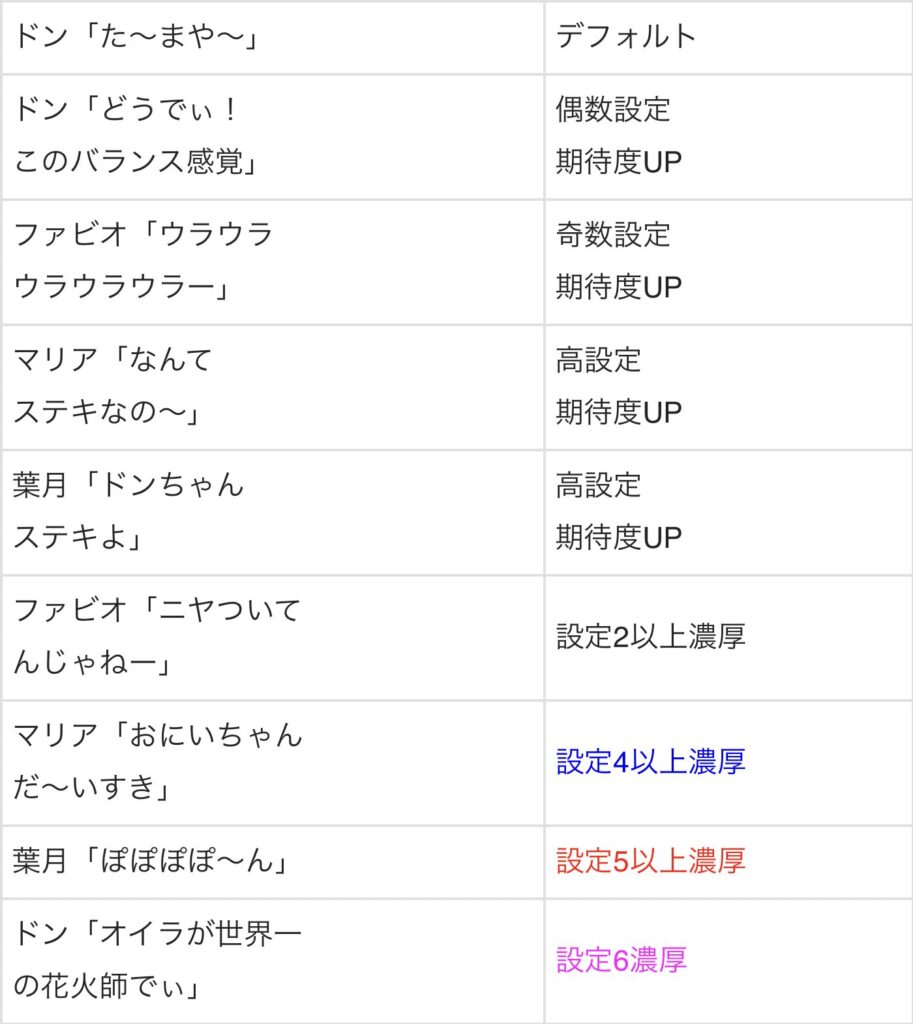Click 期待度UP under 奇数設定
The width and height of the screenshot is (913, 1024).
tap(618, 288)
